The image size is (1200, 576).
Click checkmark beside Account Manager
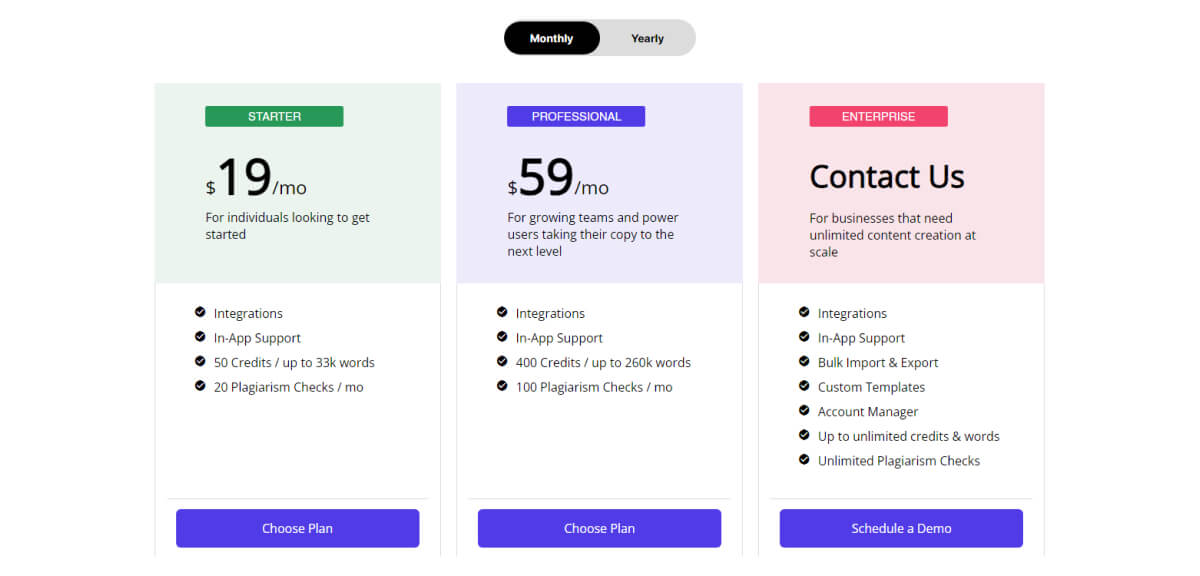(x=804, y=410)
